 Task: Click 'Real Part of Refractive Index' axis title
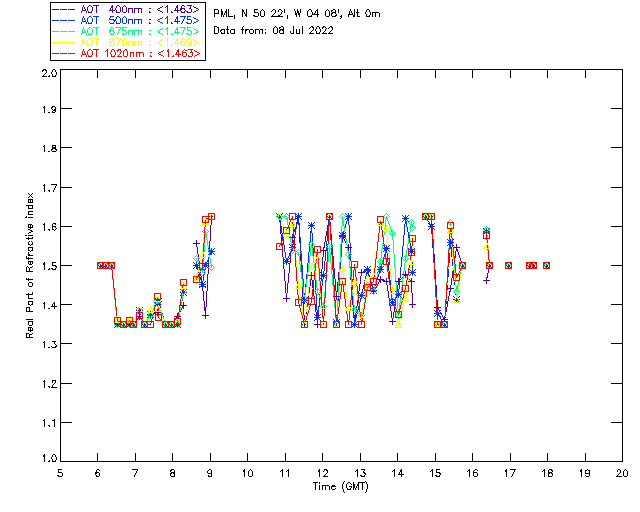[29, 265]
